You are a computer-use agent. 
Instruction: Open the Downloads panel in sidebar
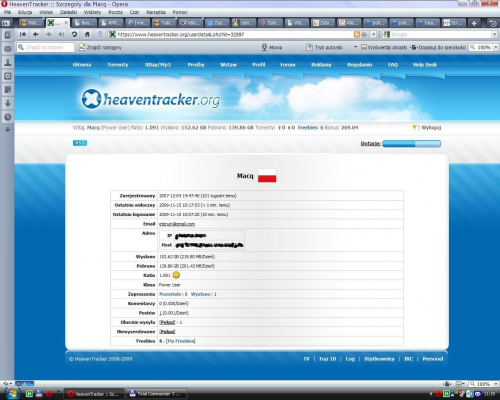[x=8, y=103]
